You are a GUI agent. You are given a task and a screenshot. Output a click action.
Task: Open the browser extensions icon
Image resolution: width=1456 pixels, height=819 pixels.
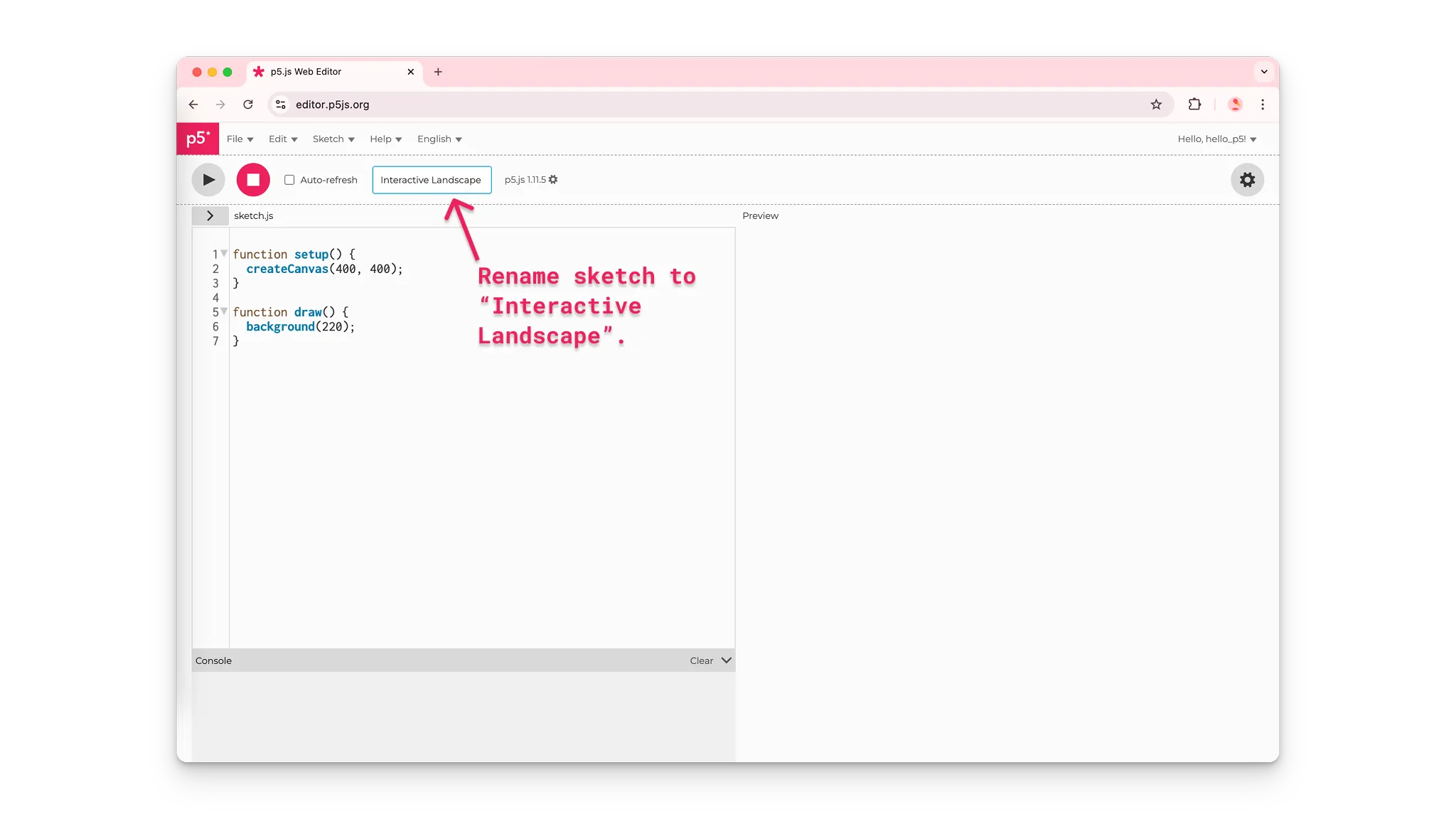coord(1194,104)
